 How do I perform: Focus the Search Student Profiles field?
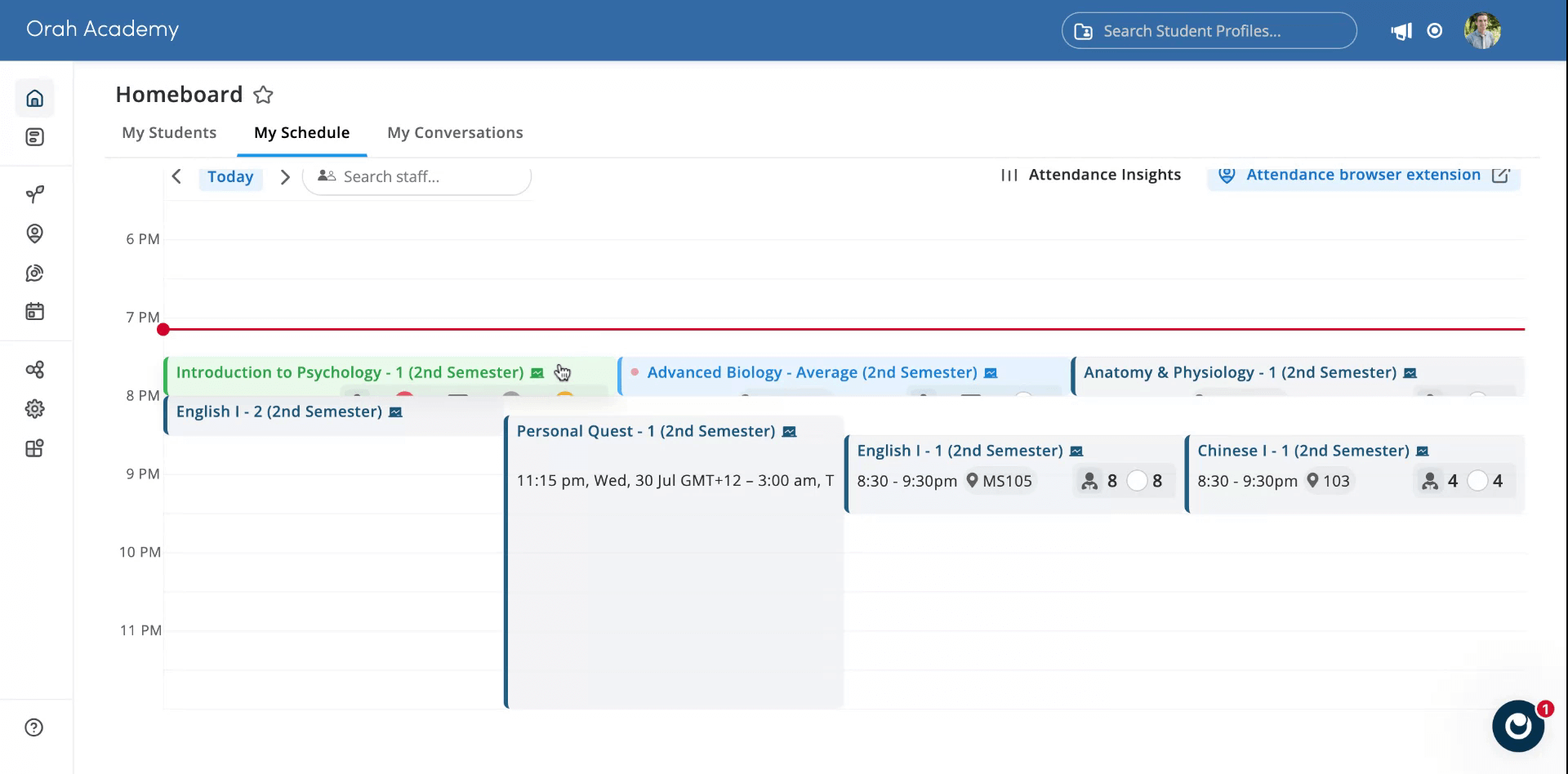pyautogui.click(x=1209, y=31)
